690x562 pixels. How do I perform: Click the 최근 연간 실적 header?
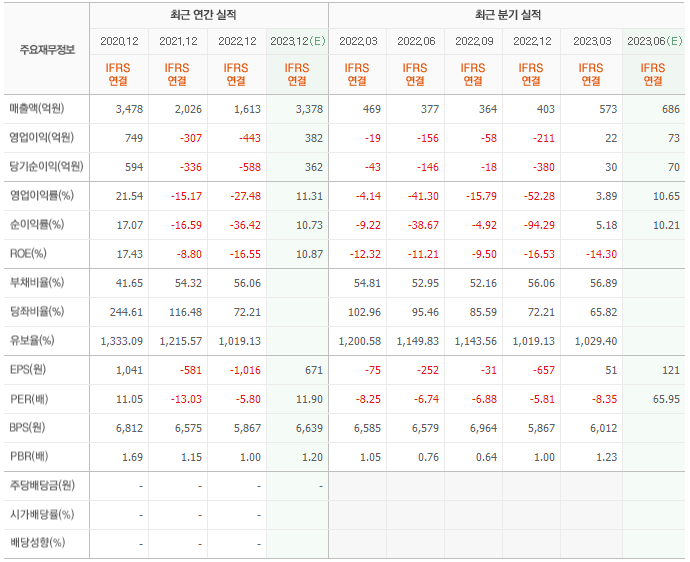point(203,15)
